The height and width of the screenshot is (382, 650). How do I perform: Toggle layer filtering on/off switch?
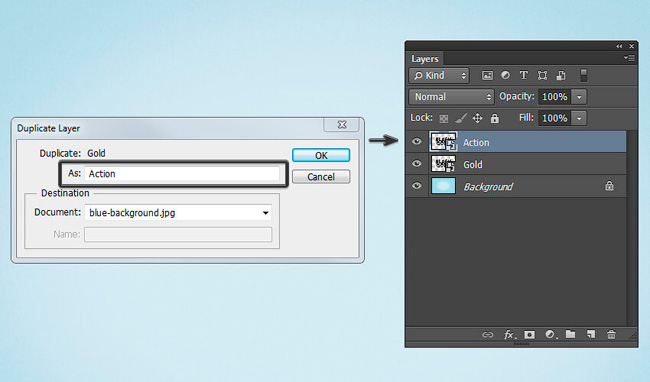tap(583, 75)
